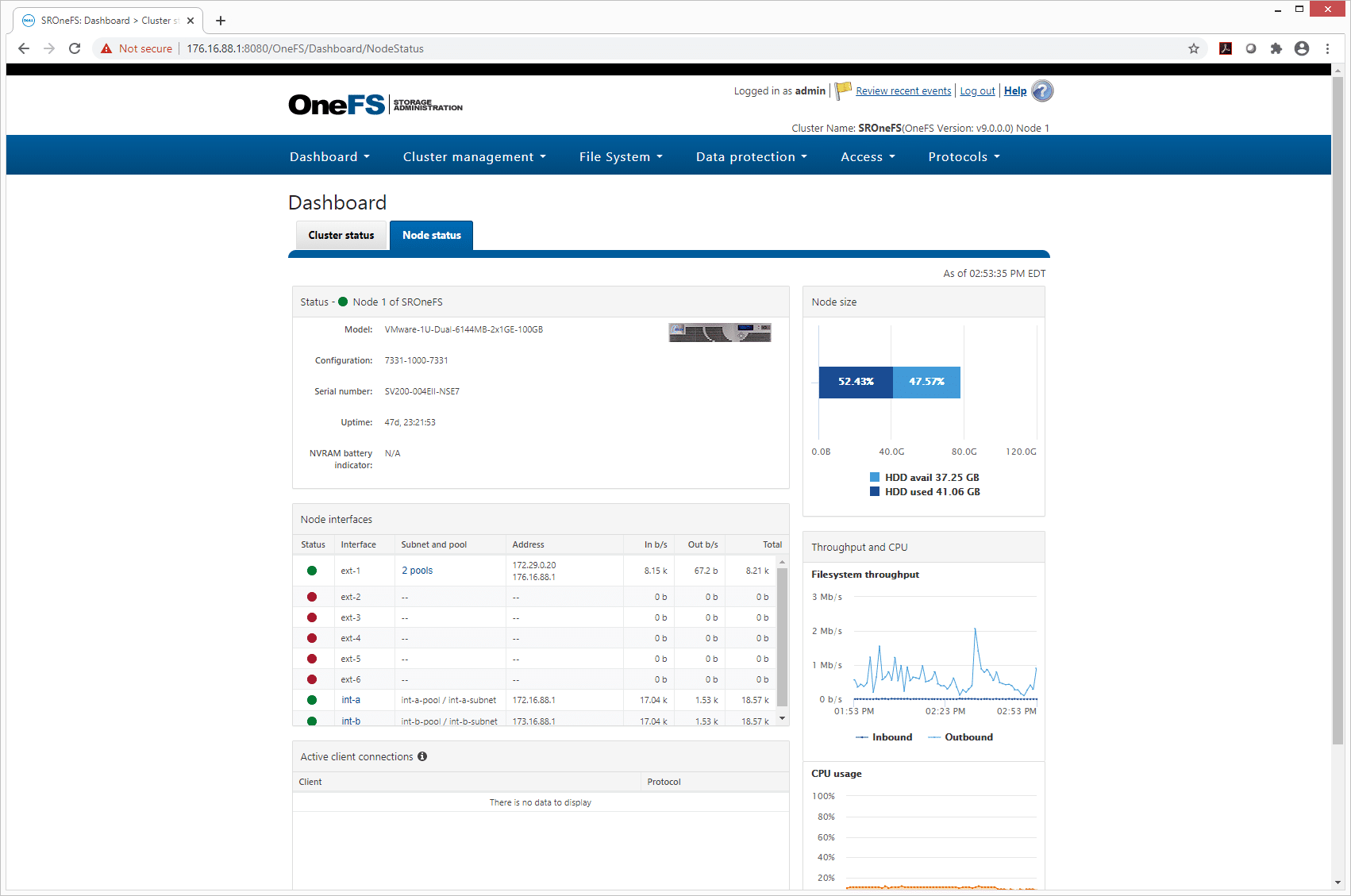Click the interfaces table scroll down arrow
Image resolution: width=1351 pixels, height=896 pixels.
(x=782, y=719)
